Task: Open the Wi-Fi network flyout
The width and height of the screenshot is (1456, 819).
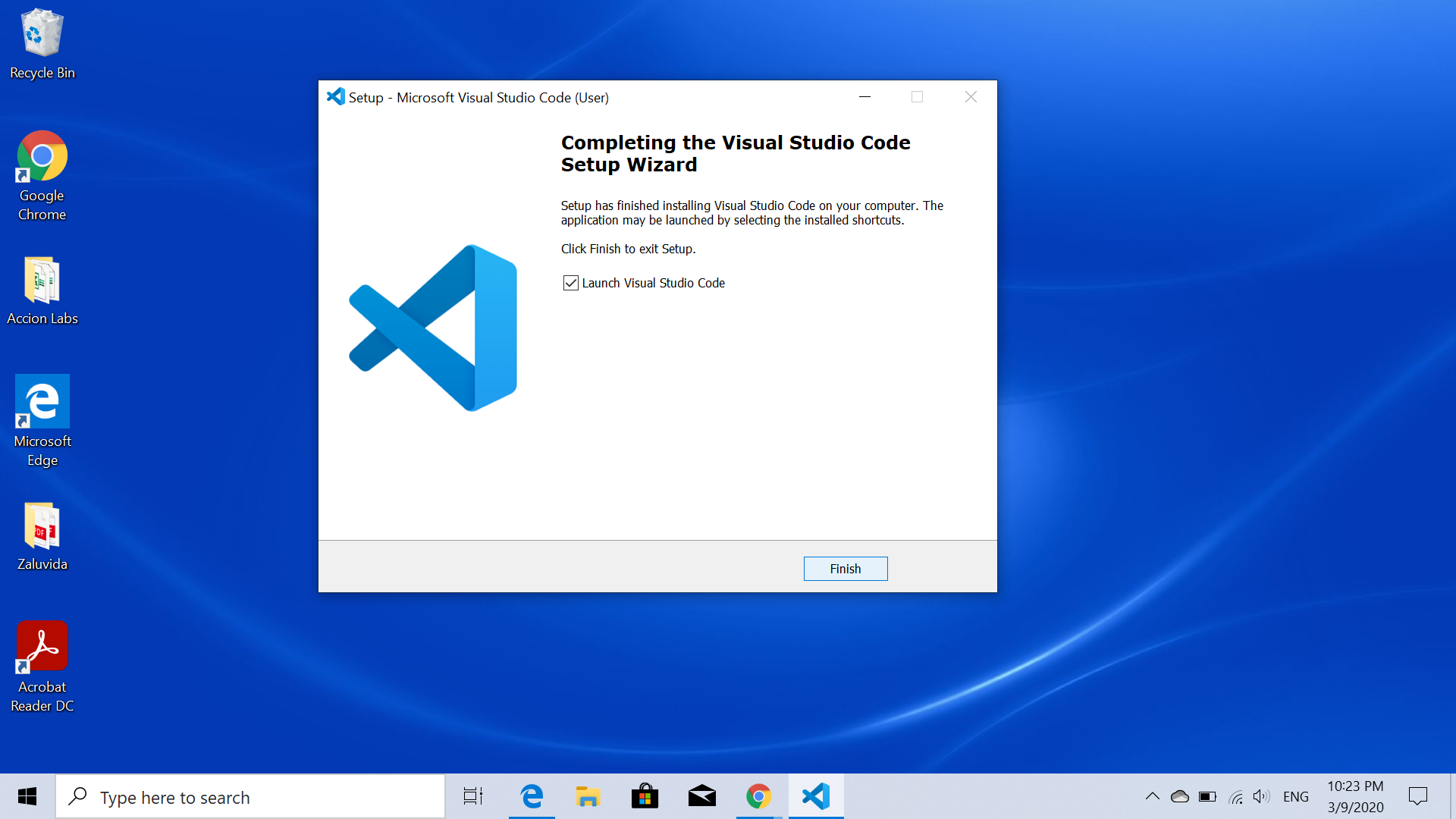Action: point(1236,796)
